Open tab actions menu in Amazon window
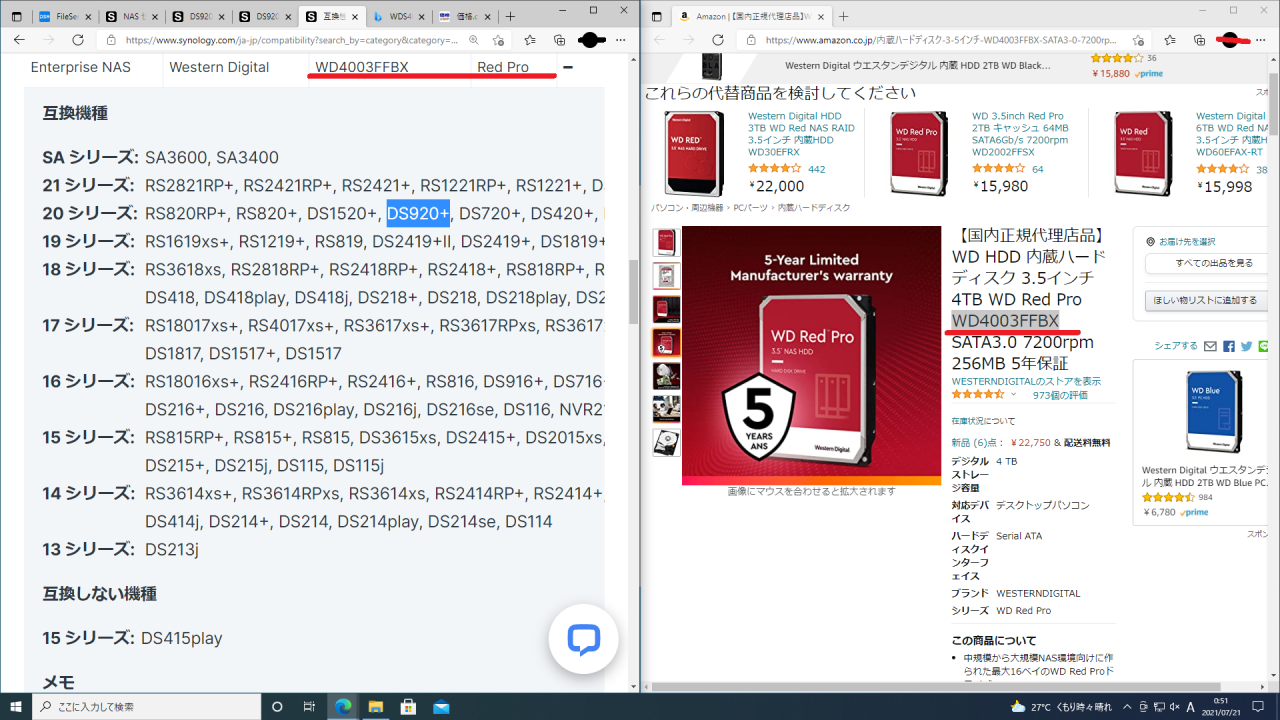Viewport: 1280px width, 720px height. [x=657, y=17]
